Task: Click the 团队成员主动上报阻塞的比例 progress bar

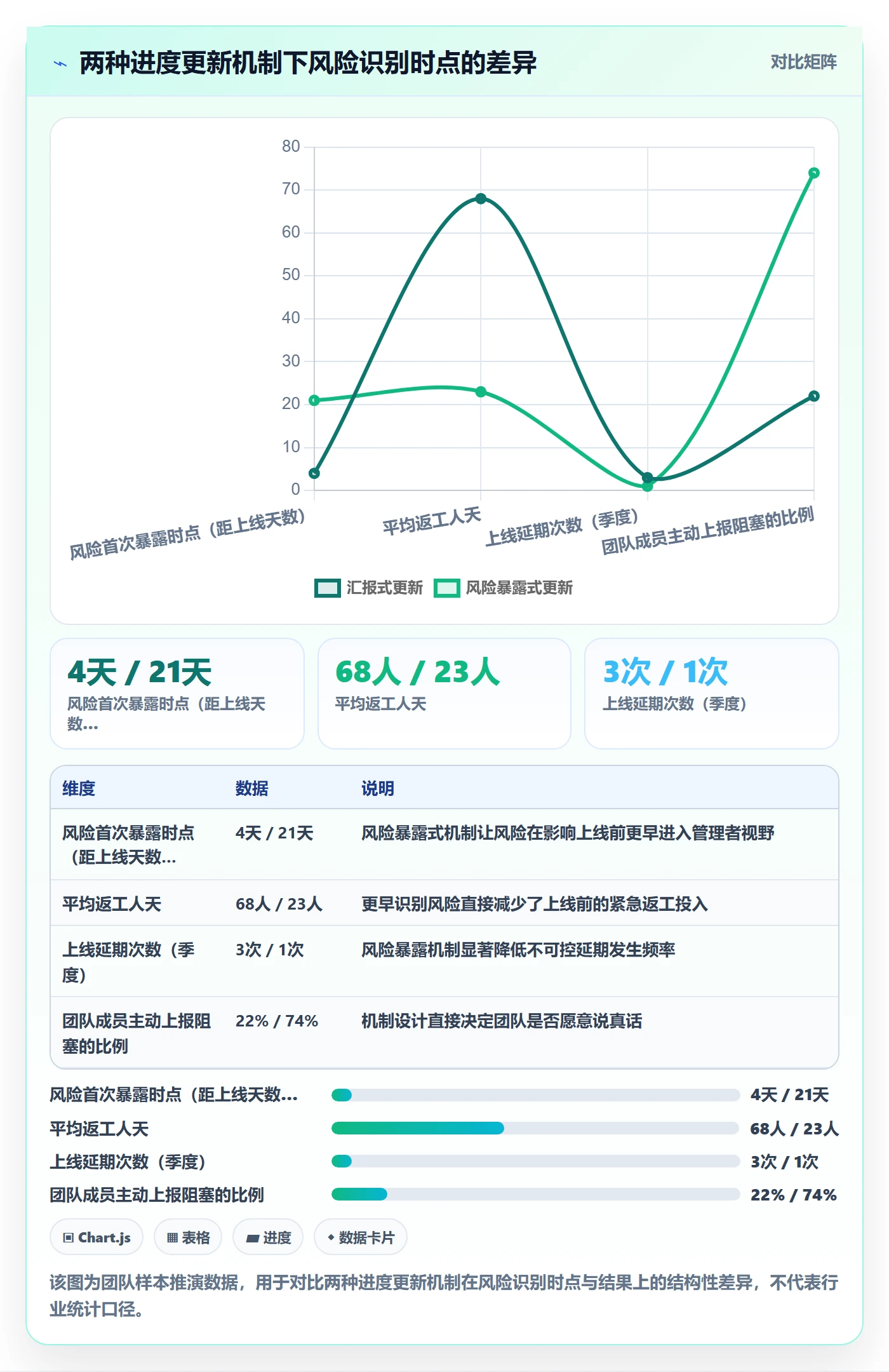Action: pos(535,1194)
